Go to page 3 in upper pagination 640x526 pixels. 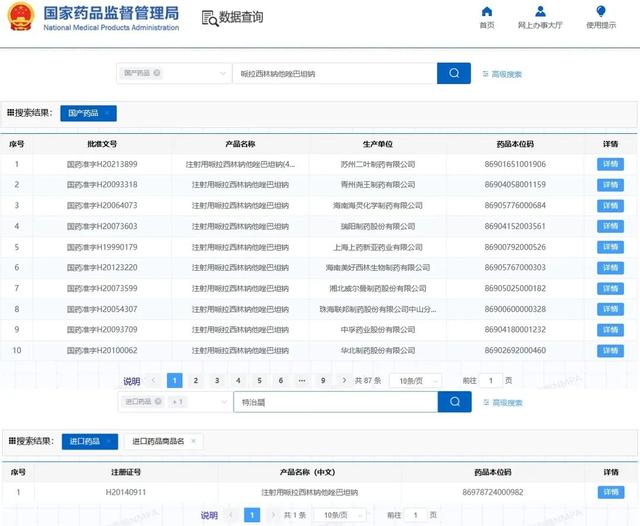click(217, 380)
